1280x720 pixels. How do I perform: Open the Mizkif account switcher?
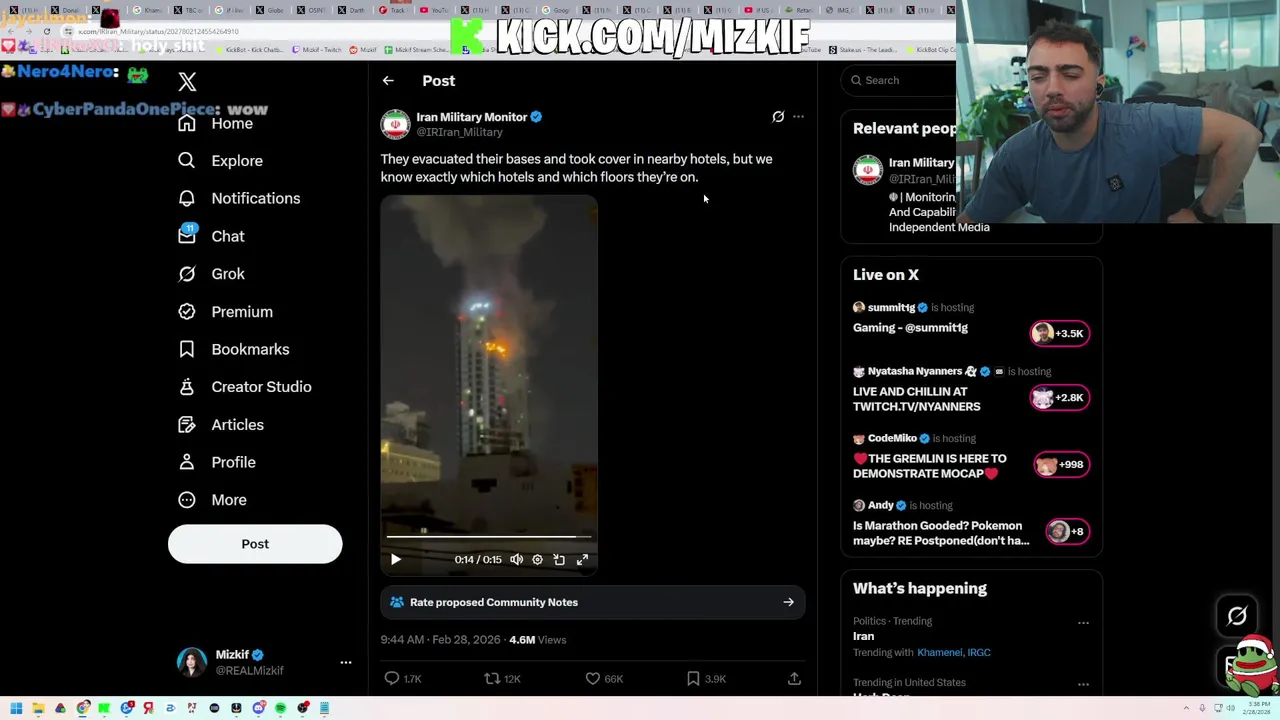(x=255, y=662)
